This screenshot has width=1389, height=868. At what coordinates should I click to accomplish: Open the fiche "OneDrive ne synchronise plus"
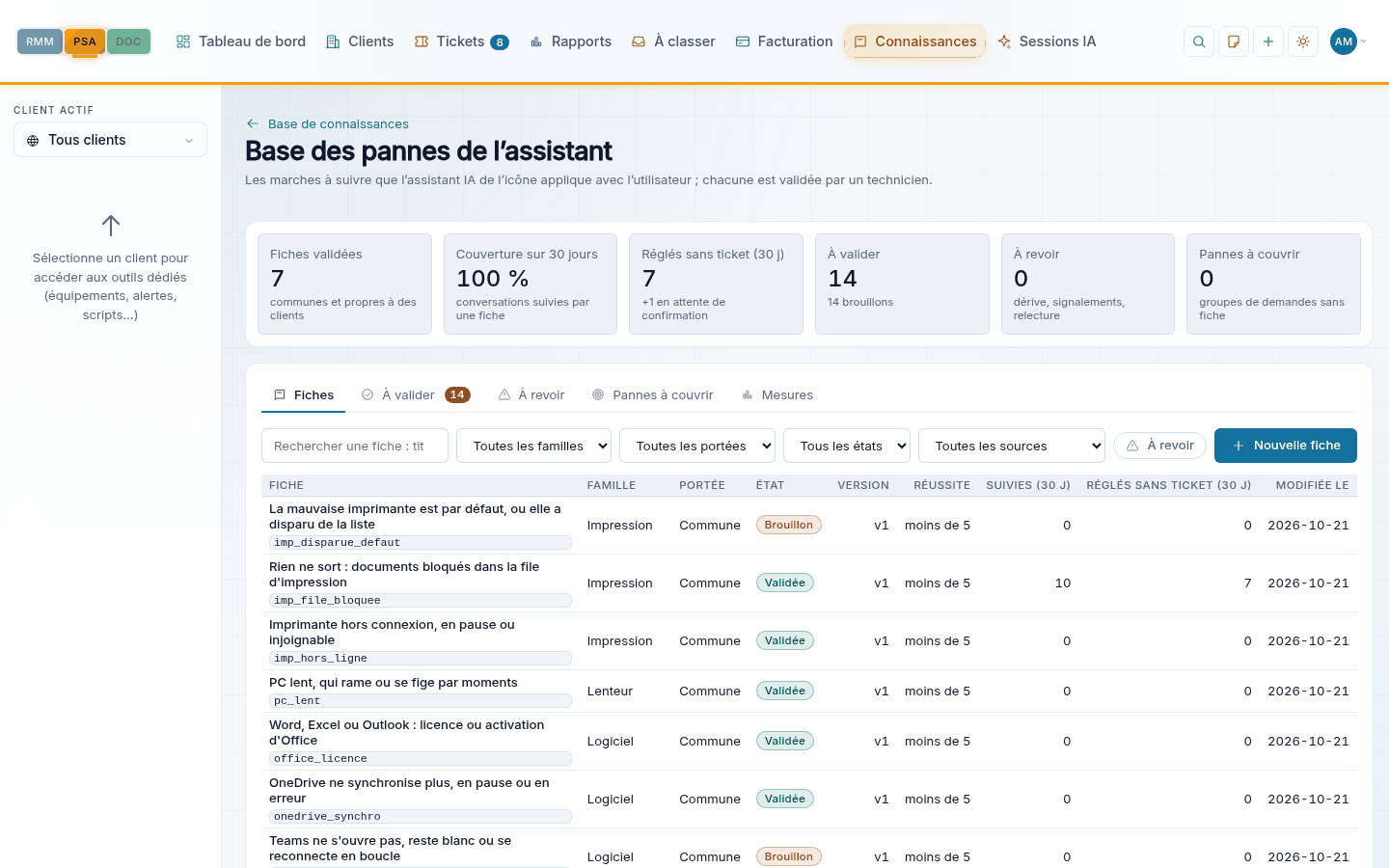coord(409,791)
